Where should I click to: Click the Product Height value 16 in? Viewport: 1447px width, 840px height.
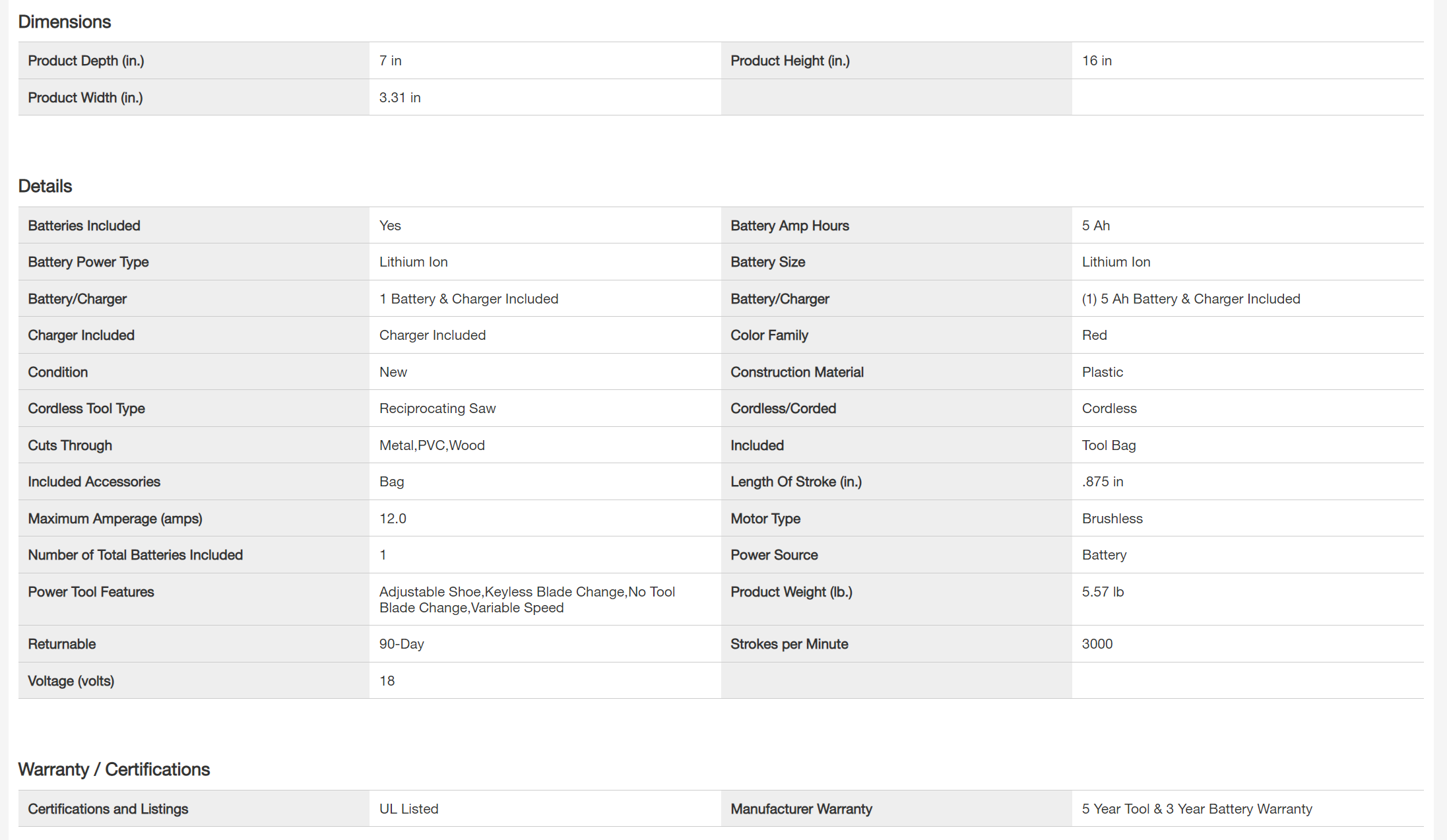(x=1096, y=61)
